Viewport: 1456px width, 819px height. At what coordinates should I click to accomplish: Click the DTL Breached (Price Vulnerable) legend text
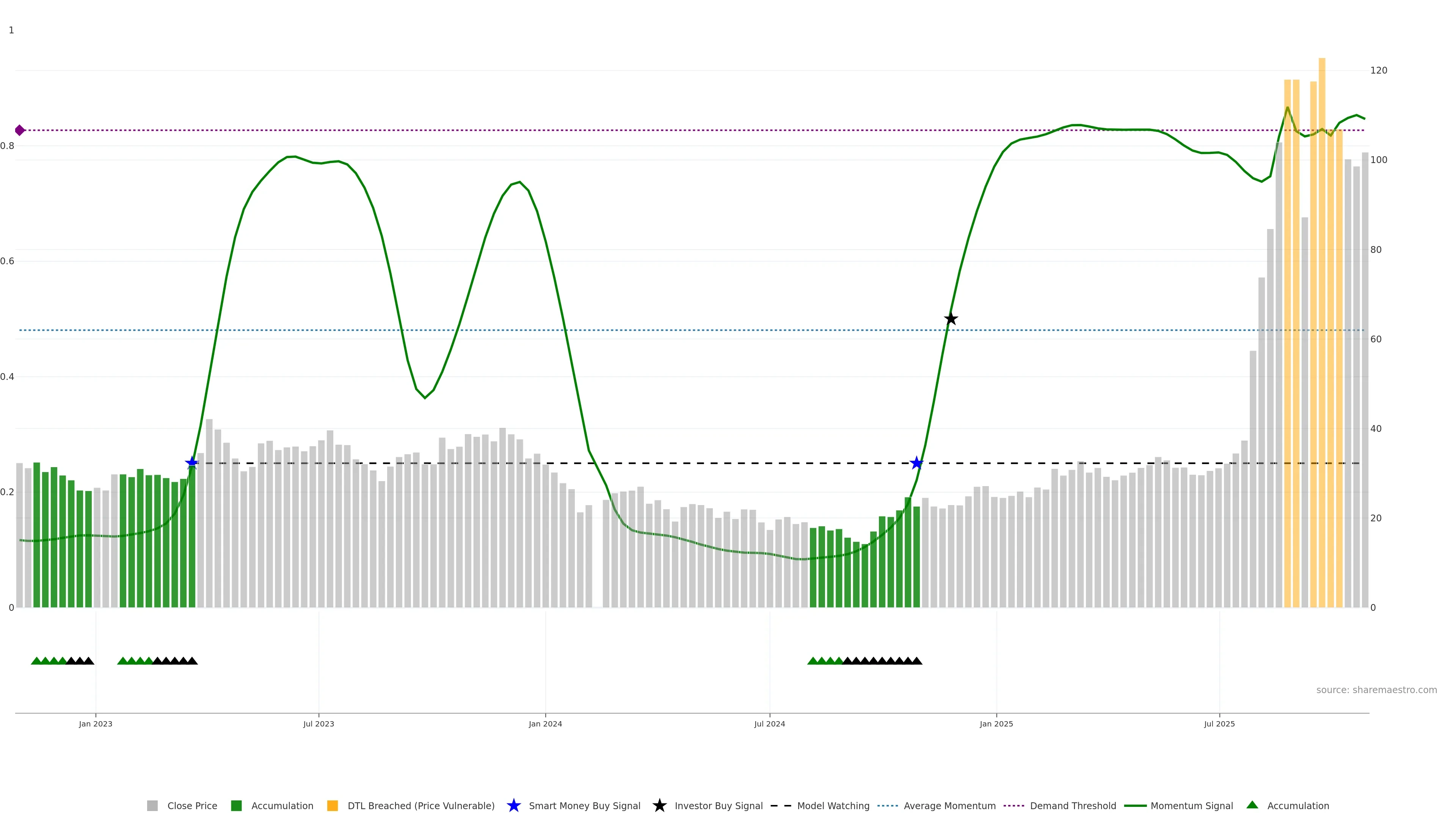pyautogui.click(x=420, y=805)
